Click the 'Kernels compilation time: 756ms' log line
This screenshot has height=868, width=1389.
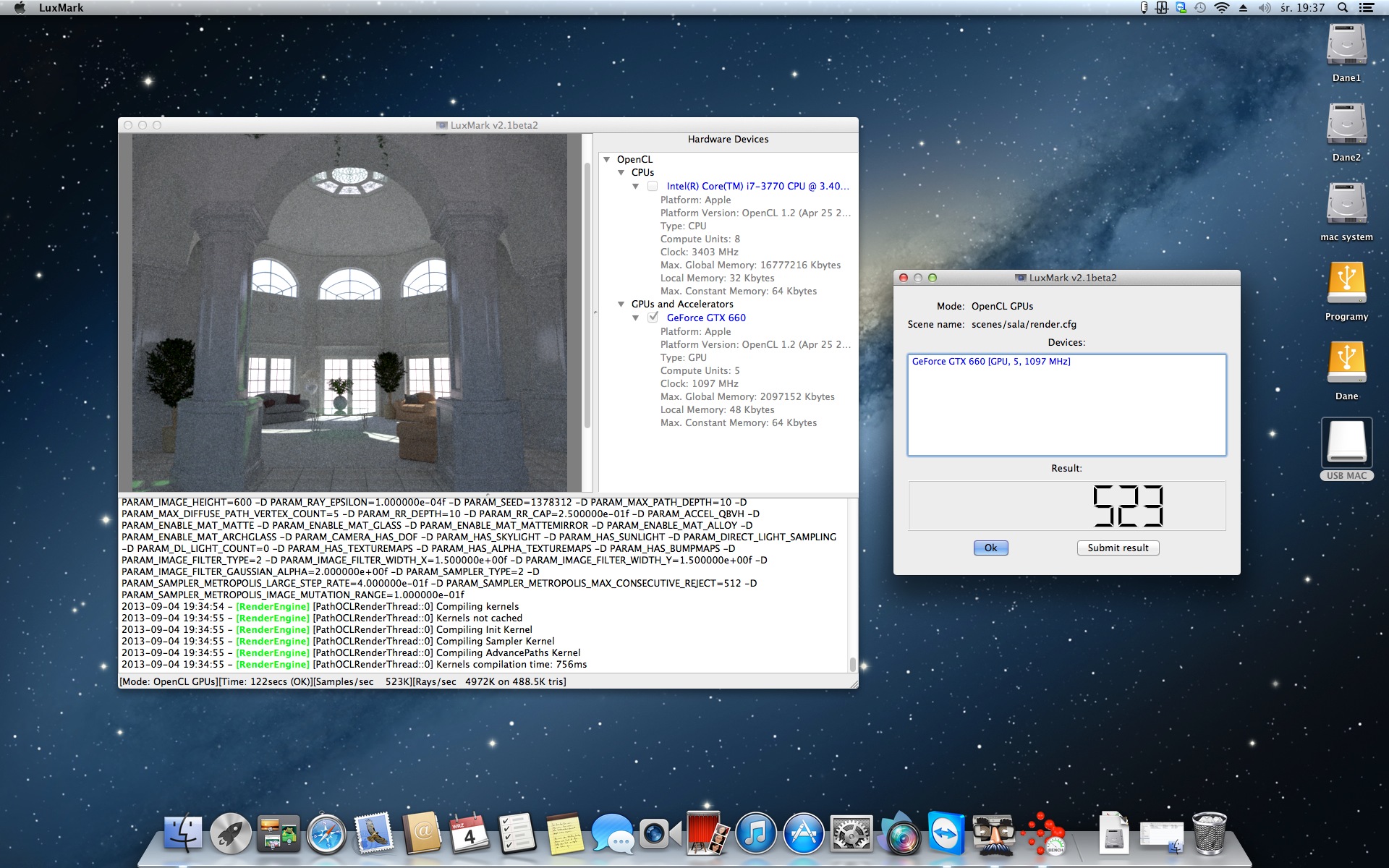(354, 664)
